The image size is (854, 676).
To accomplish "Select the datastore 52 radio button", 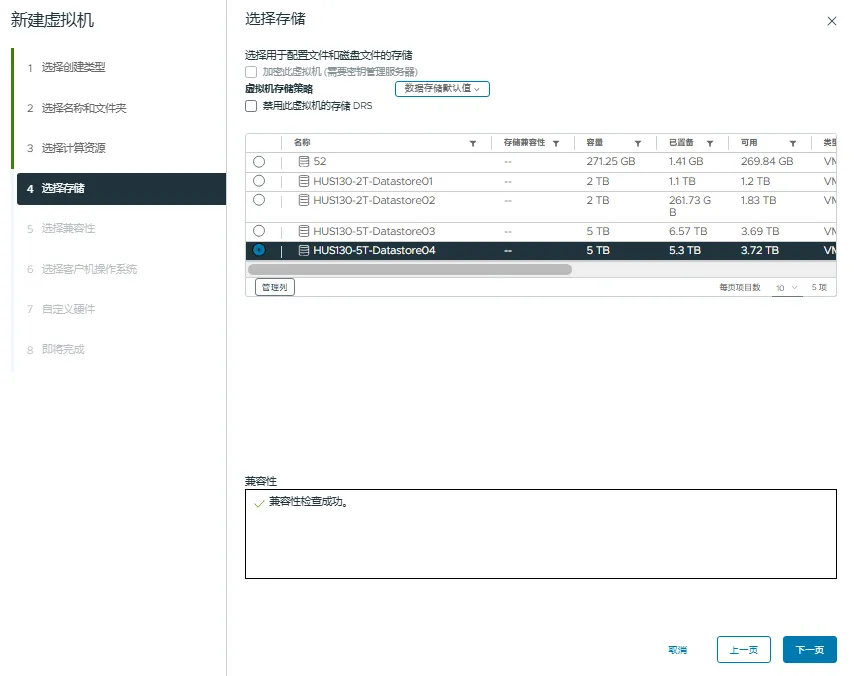I will 259,162.
